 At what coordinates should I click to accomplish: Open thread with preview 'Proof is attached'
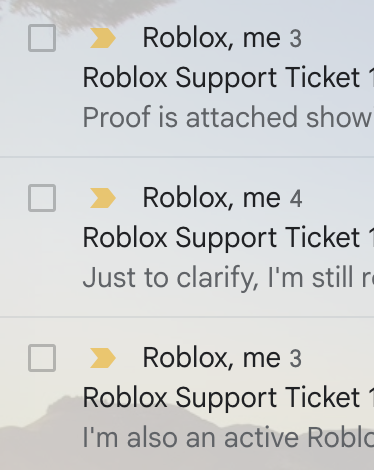point(187,77)
